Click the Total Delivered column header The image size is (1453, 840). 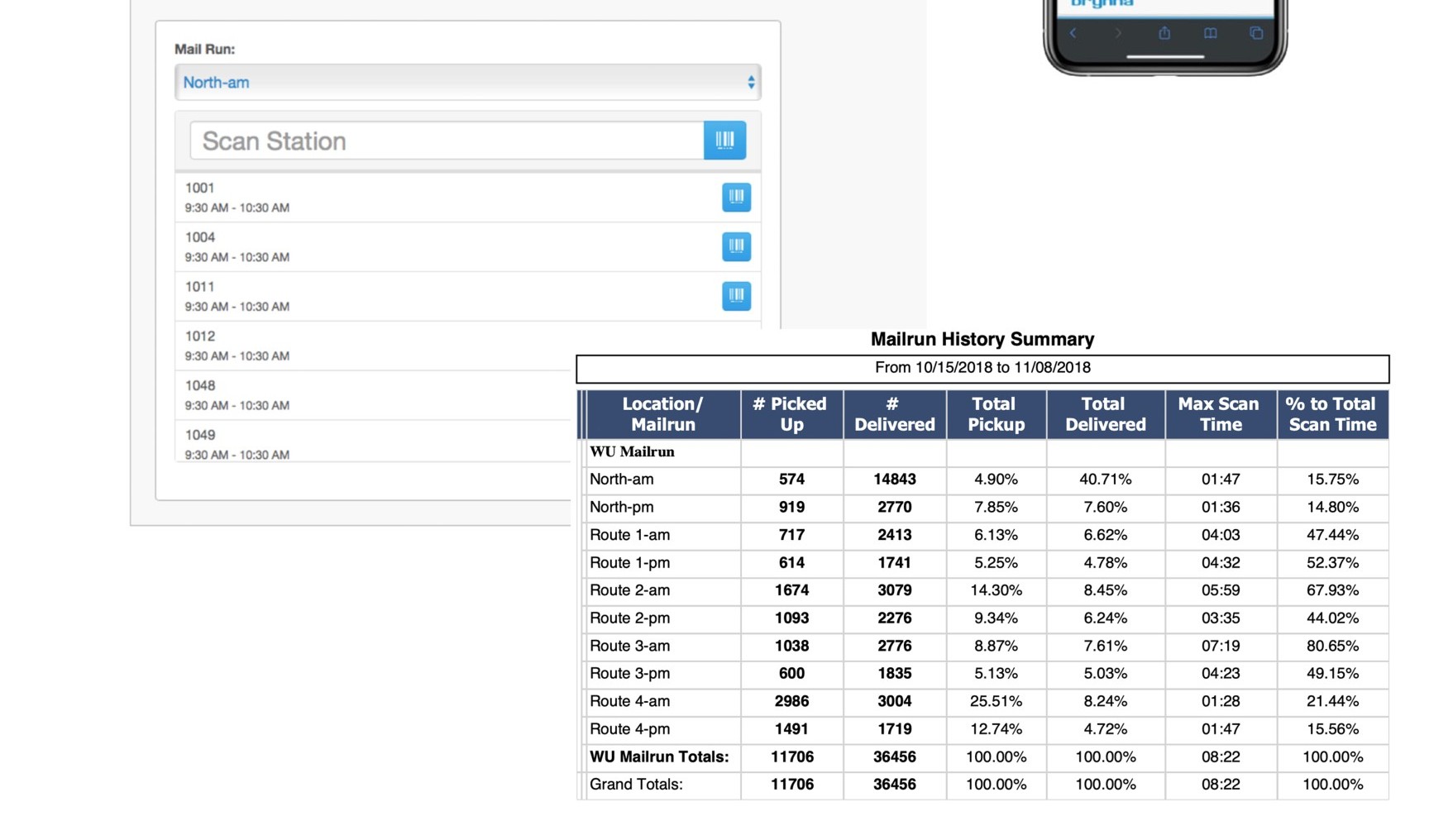pos(1105,414)
